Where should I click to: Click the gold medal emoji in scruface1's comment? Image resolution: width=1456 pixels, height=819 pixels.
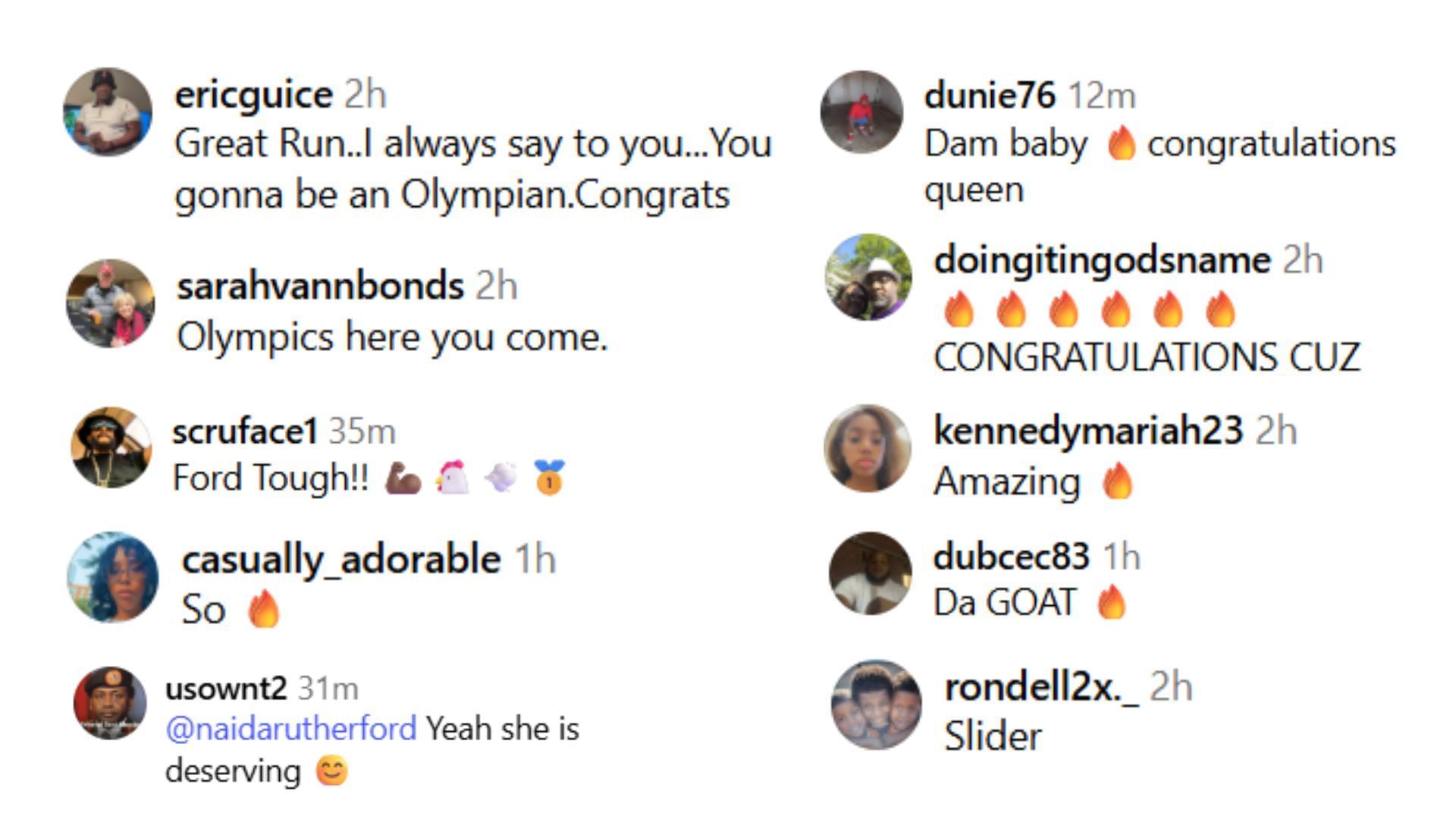(x=549, y=478)
